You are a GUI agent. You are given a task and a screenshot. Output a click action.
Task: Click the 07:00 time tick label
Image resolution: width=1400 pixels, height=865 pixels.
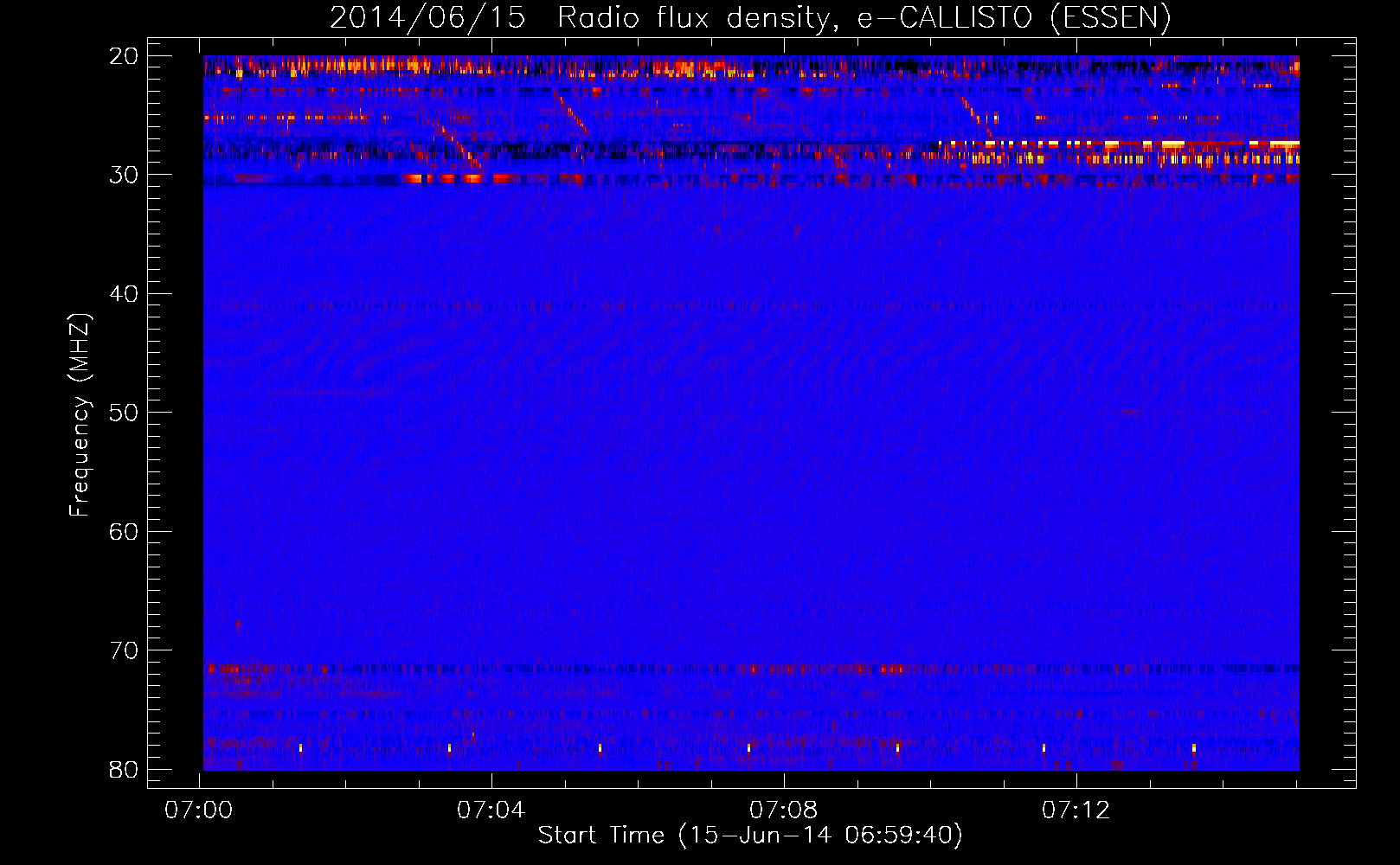coord(199,810)
